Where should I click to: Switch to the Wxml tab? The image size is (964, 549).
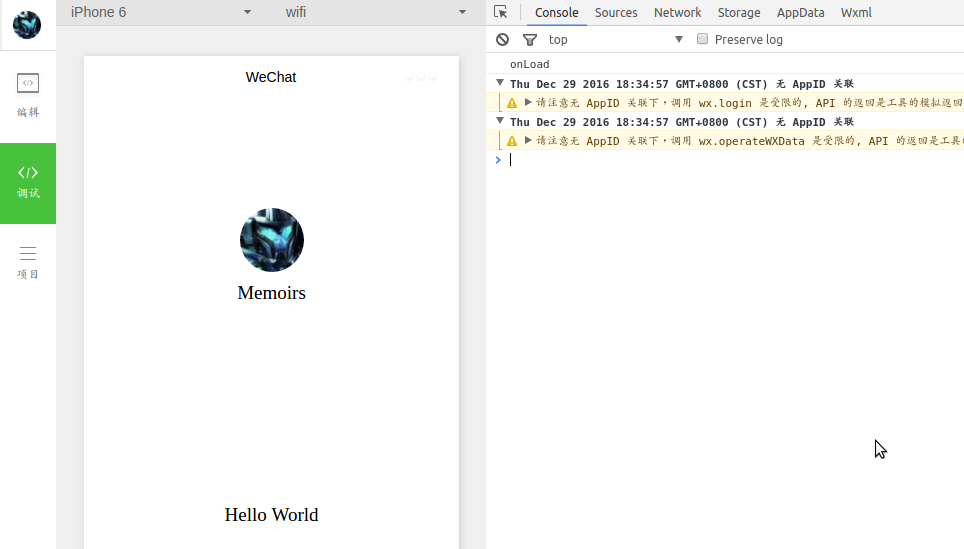pyautogui.click(x=856, y=12)
